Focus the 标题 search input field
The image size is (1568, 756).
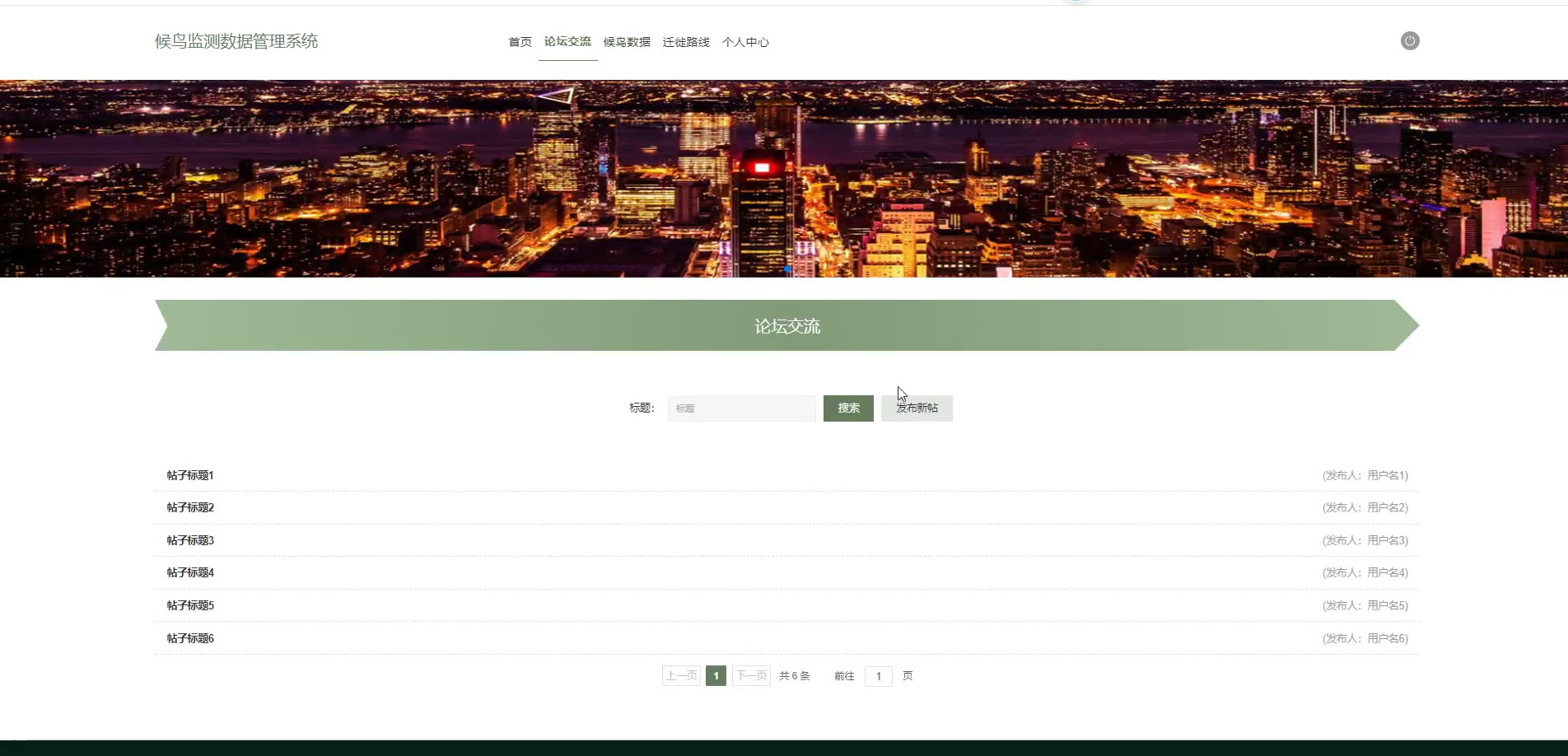tap(741, 408)
